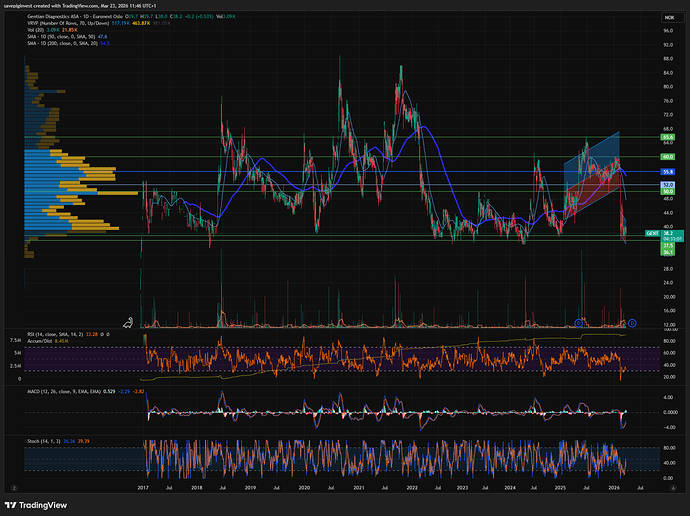
Task: Click the rightmost dividend marker near 2026
Action: 632,322
